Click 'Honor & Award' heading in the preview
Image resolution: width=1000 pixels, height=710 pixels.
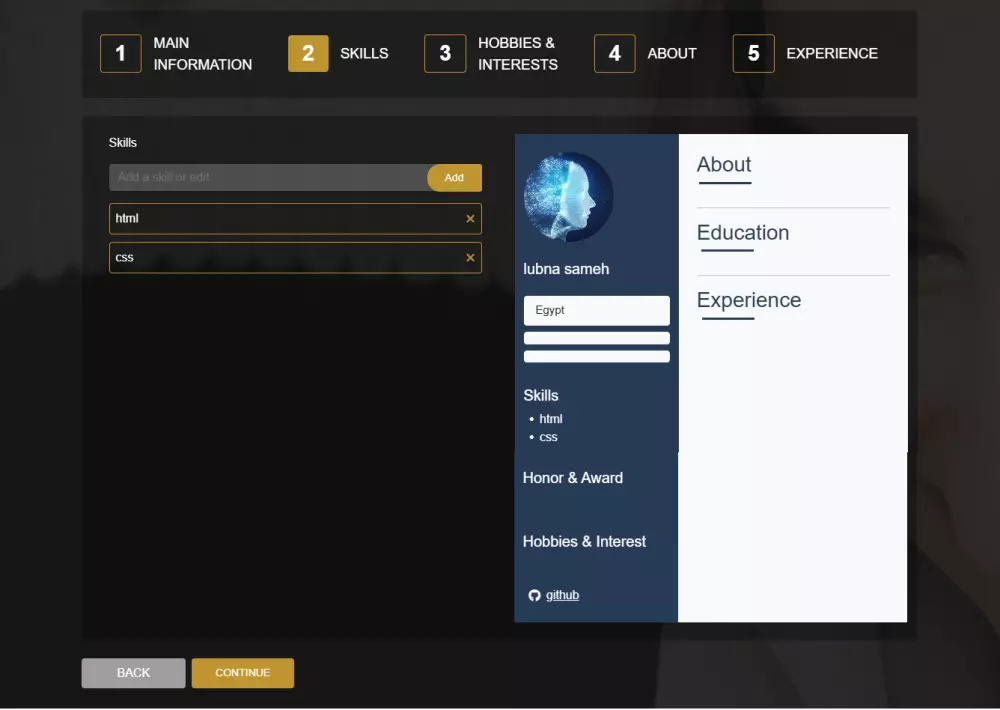tap(573, 478)
